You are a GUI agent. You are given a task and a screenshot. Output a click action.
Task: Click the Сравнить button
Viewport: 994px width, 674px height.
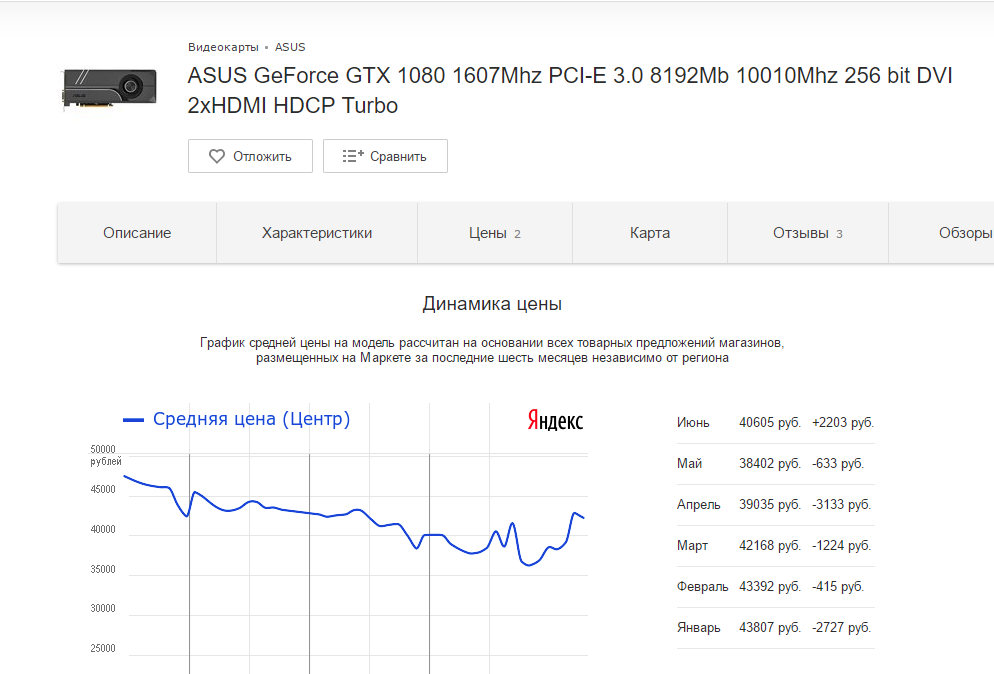(x=385, y=156)
